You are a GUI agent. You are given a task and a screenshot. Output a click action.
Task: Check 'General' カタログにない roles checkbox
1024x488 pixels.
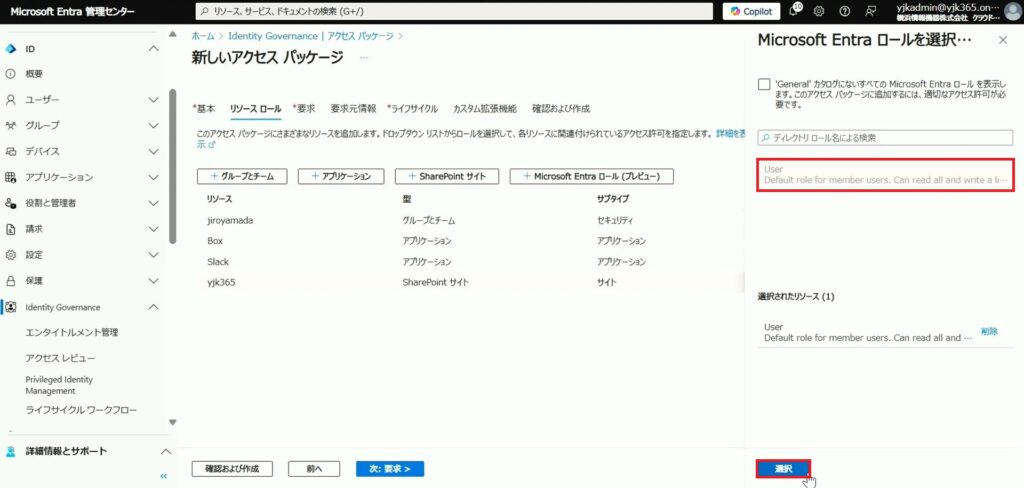tap(763, 84)
